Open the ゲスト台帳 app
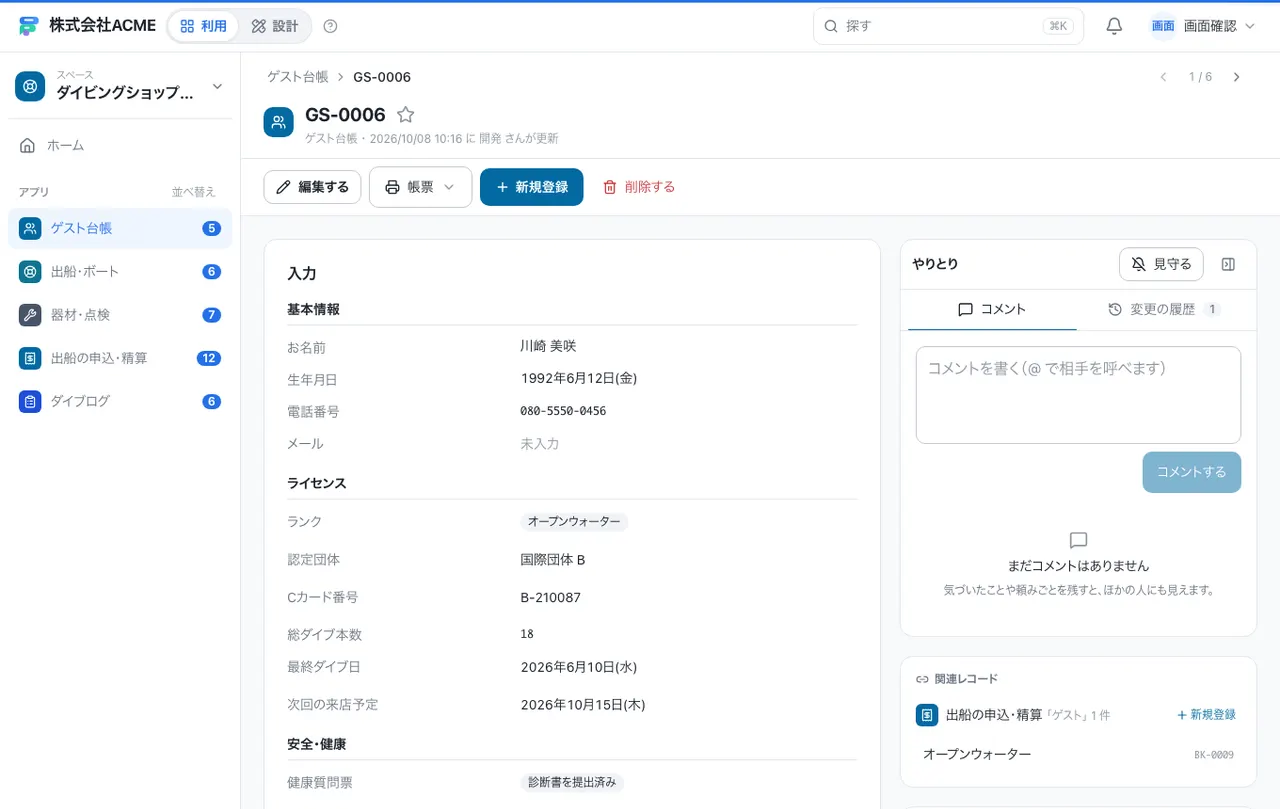This screenshot has height=809, width=1280. 120,228
